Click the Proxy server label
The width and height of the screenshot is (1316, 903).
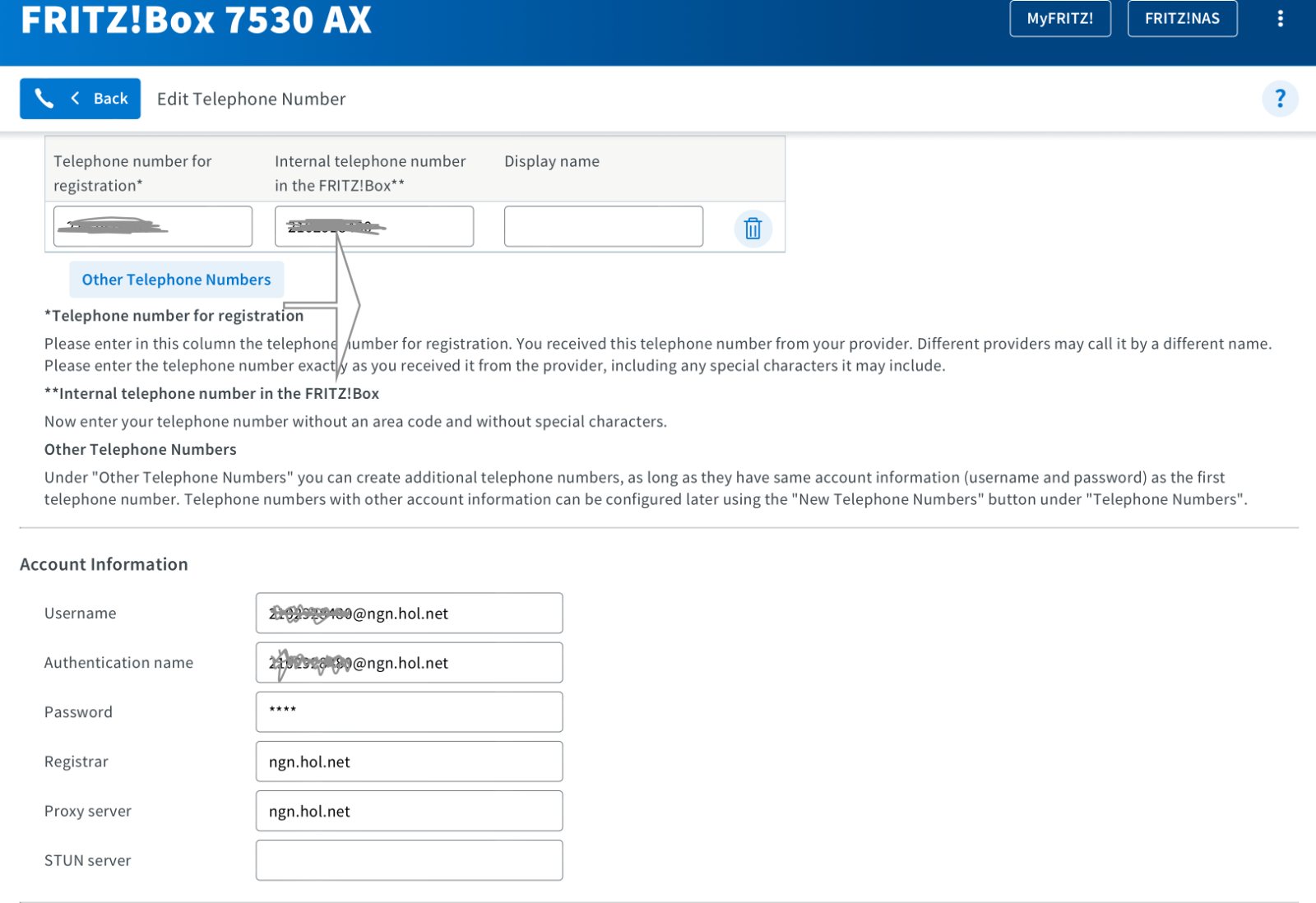point(88,811)
